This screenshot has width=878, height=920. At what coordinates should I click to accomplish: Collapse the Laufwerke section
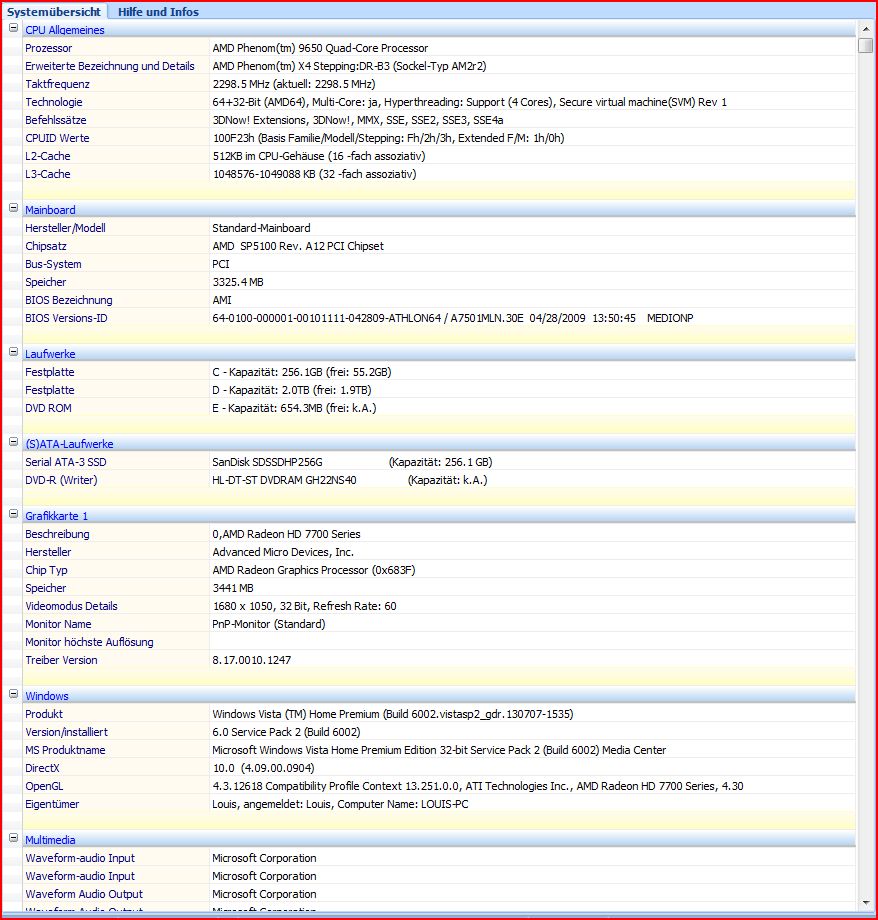point(13,352)
